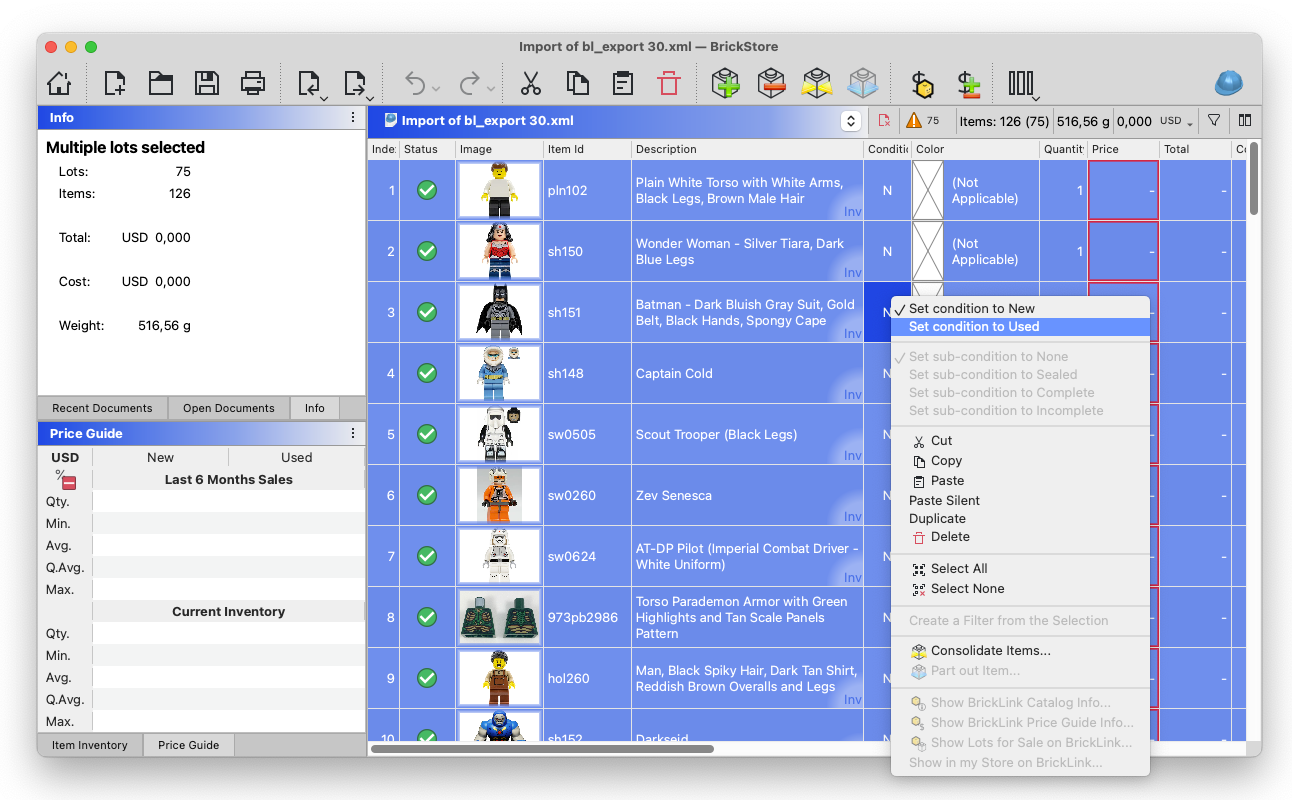
Task: Open the document switcher dropdown
Action: coord(851,121)
